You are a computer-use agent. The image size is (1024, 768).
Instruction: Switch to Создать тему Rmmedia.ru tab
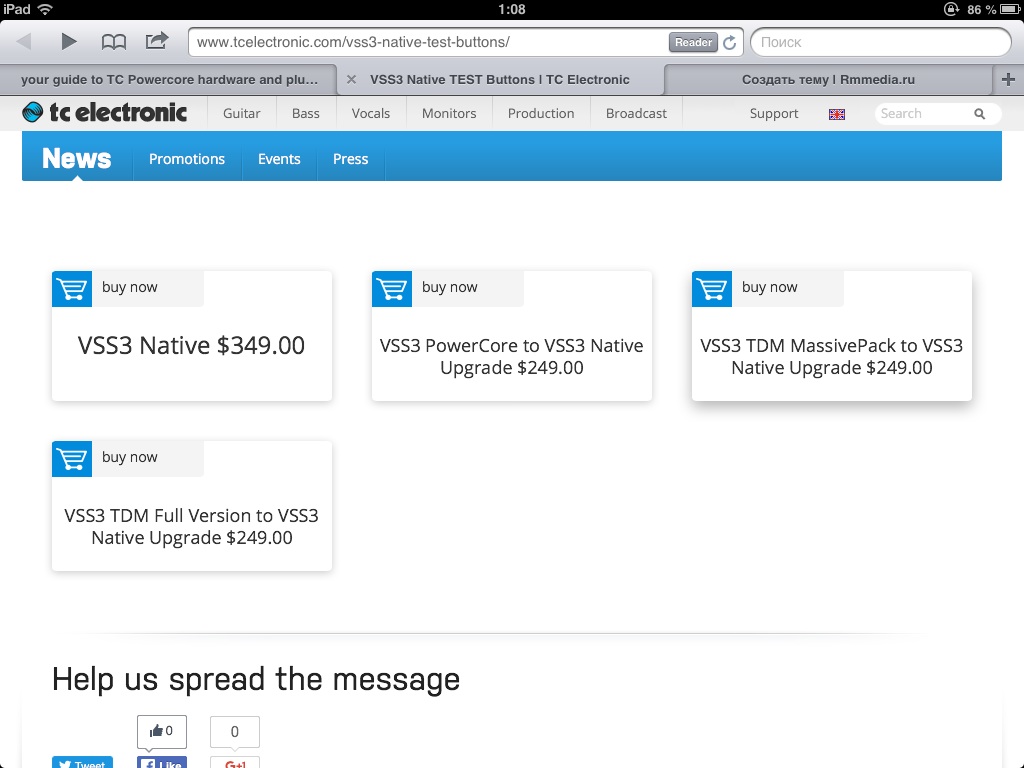pyautogui.click(x=828, y=80)
